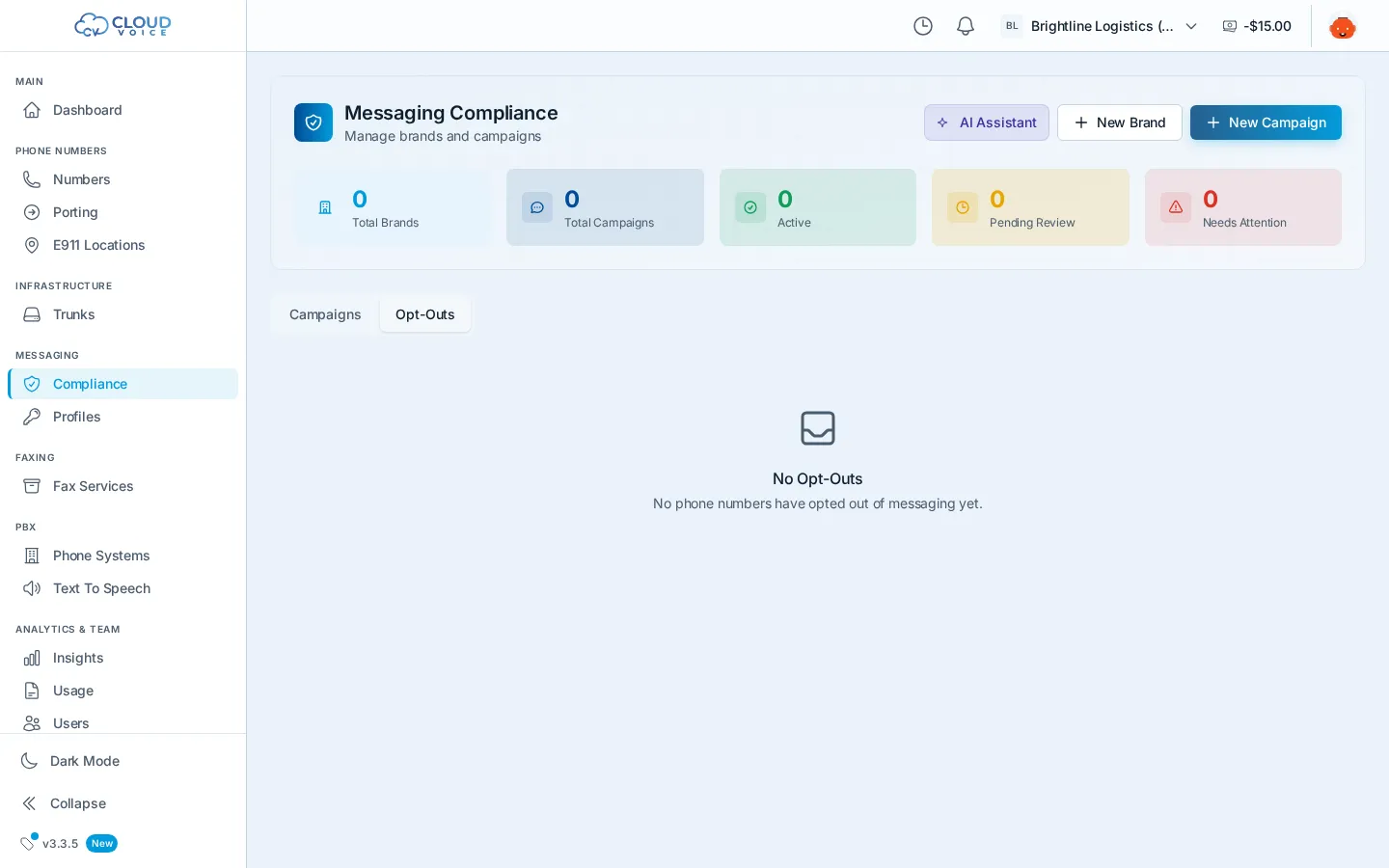This screenshot has height=868, width=1389.
Task: Click the Users people icon
Action: pyautogui.click(x=32, y=723)
